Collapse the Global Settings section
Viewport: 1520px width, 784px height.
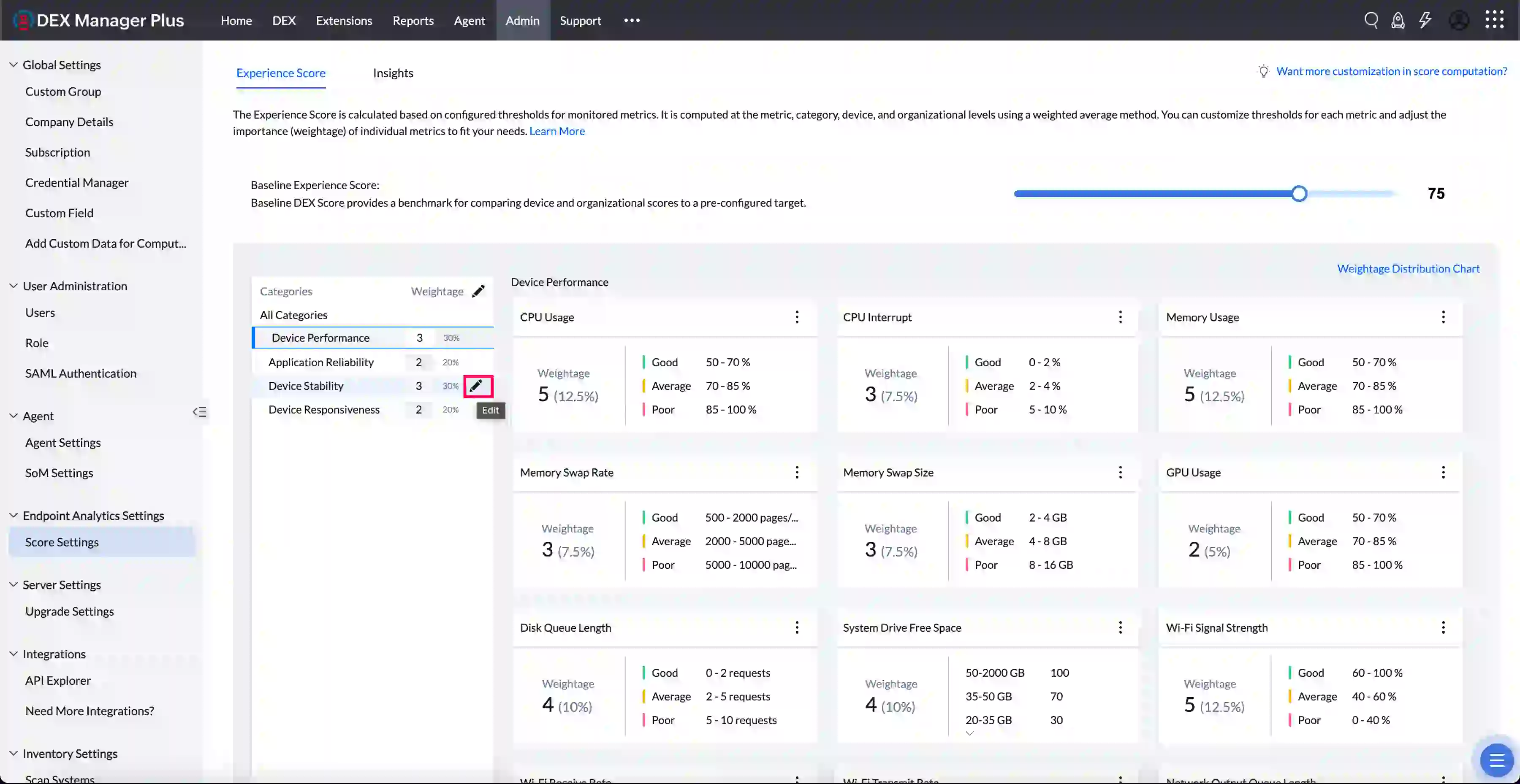point(14,65)
